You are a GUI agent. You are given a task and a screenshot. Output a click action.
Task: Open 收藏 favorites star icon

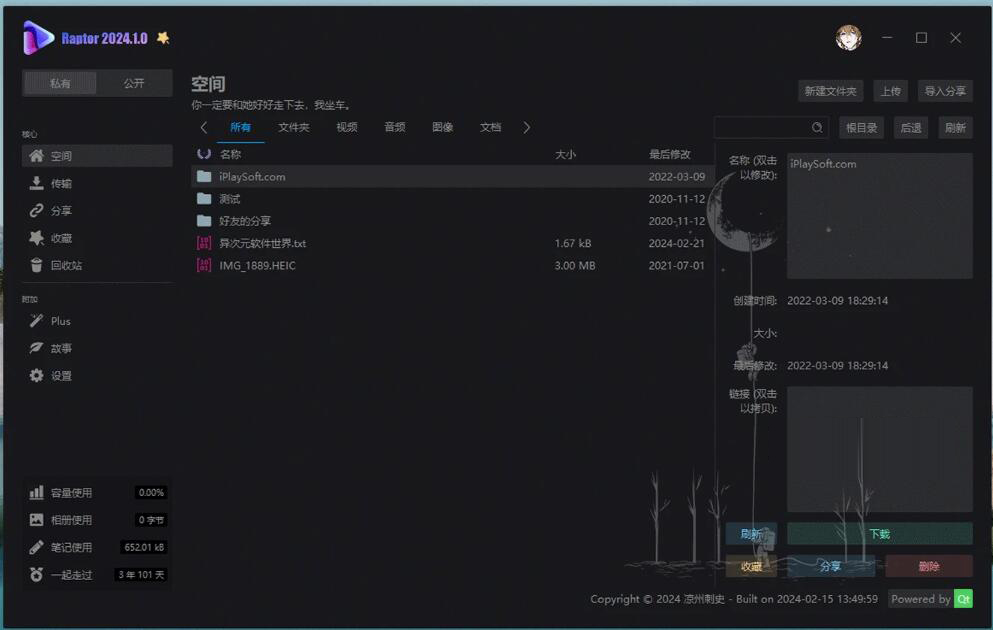pyautogui.click(x=36, y=237)
